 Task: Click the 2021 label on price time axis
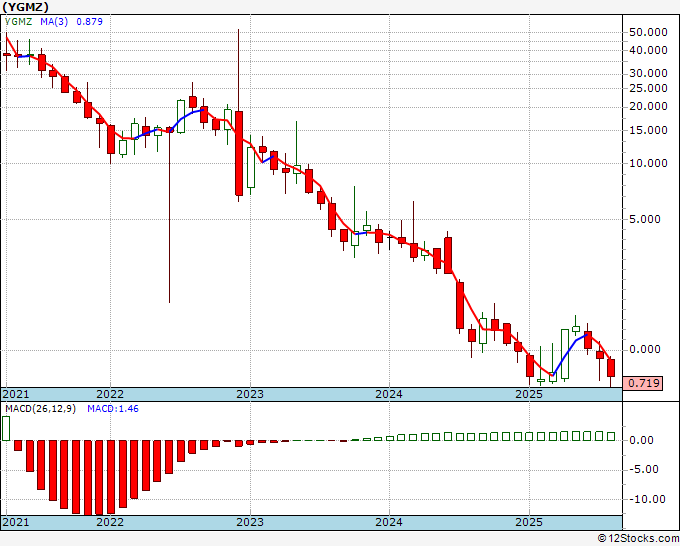point(16,394)
